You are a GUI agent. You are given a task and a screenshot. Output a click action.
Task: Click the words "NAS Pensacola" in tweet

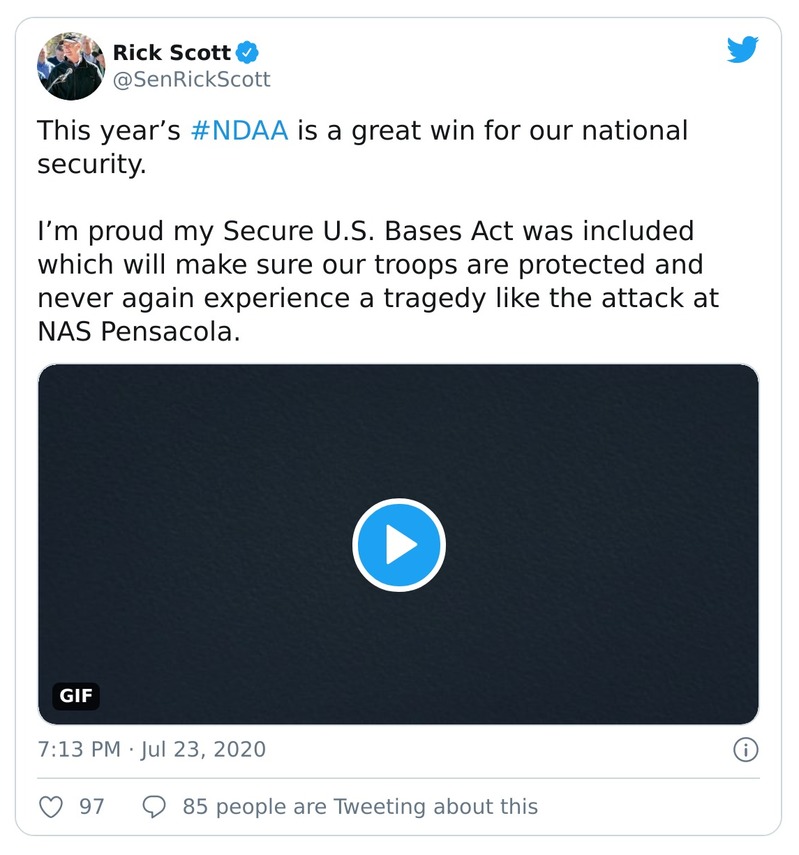point(138,333)
